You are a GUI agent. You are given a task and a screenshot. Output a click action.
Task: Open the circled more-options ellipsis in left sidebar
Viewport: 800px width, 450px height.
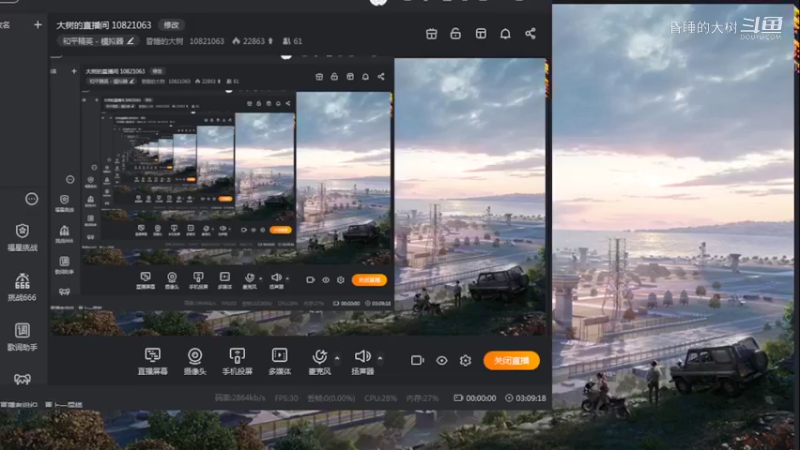tap(32, 199)
